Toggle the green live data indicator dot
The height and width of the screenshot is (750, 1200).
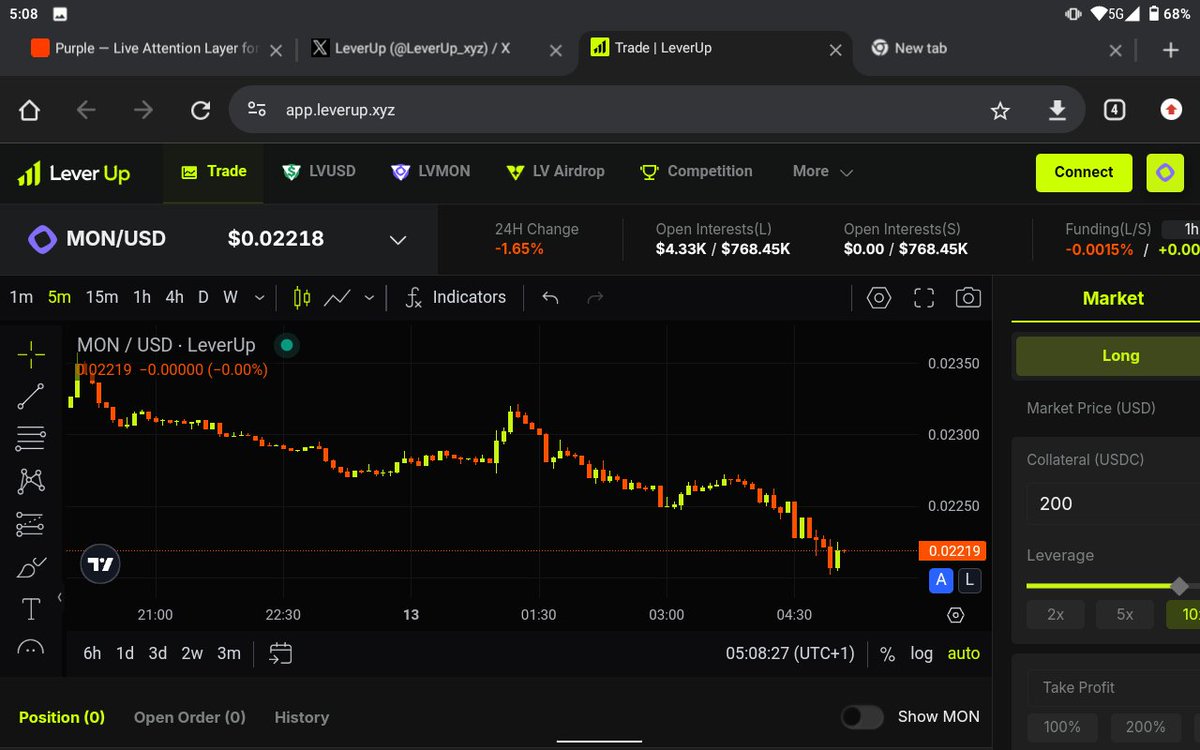pyautogui.click(x=286, y=345)
